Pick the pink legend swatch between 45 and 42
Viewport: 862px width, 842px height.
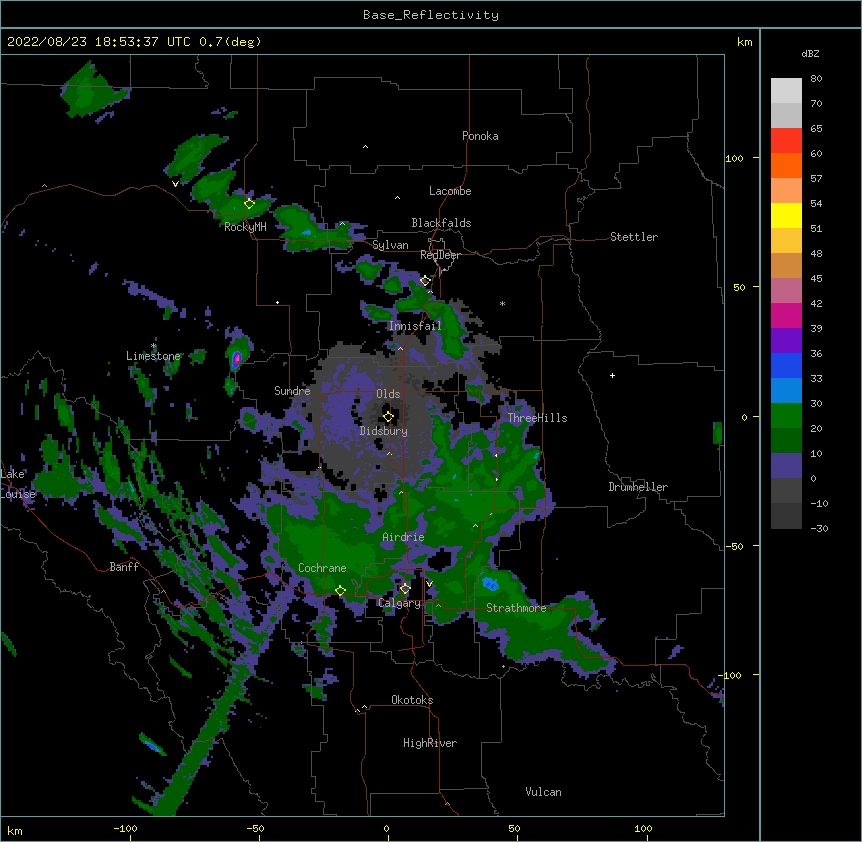pos(786,291)
